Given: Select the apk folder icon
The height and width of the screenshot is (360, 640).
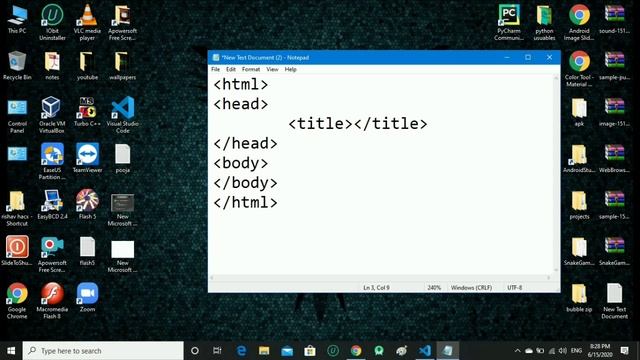Looking at the screenshot, I should (x=579, y=112).
